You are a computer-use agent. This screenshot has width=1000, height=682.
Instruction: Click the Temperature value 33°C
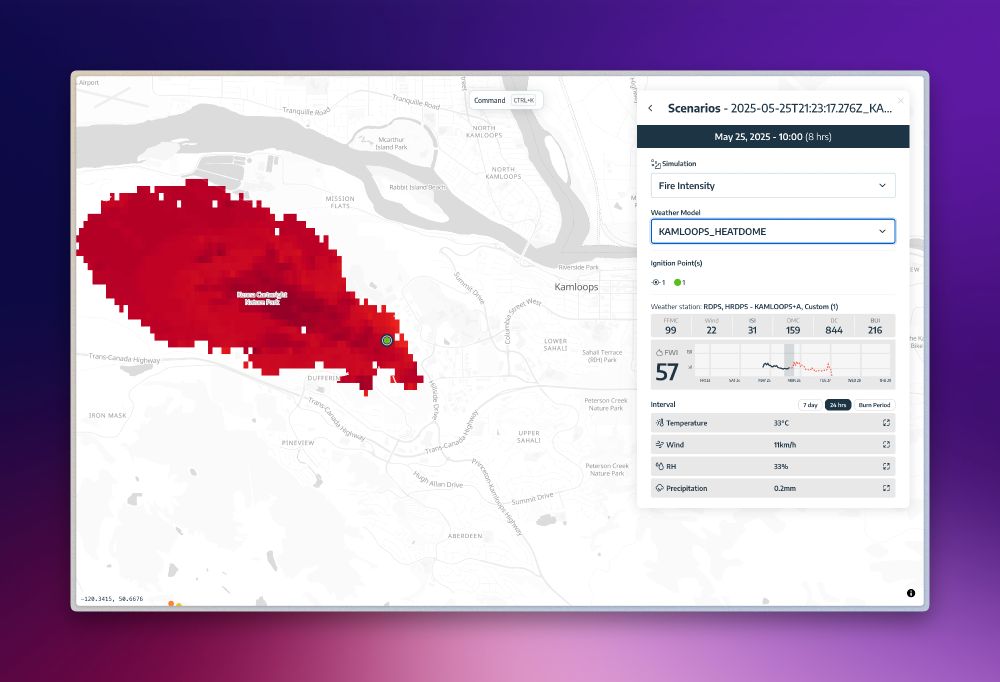point(782,423)
